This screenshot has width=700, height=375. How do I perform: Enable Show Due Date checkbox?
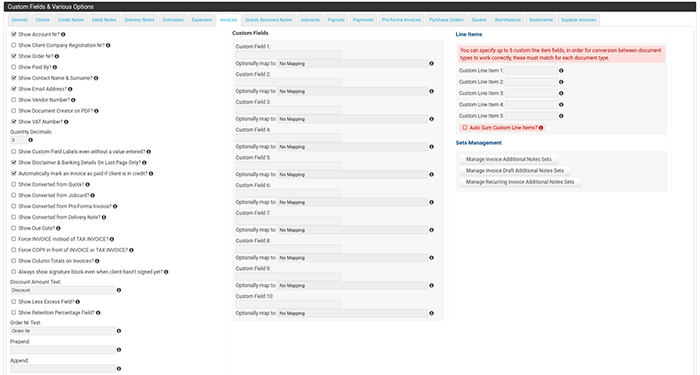[13, 228]
